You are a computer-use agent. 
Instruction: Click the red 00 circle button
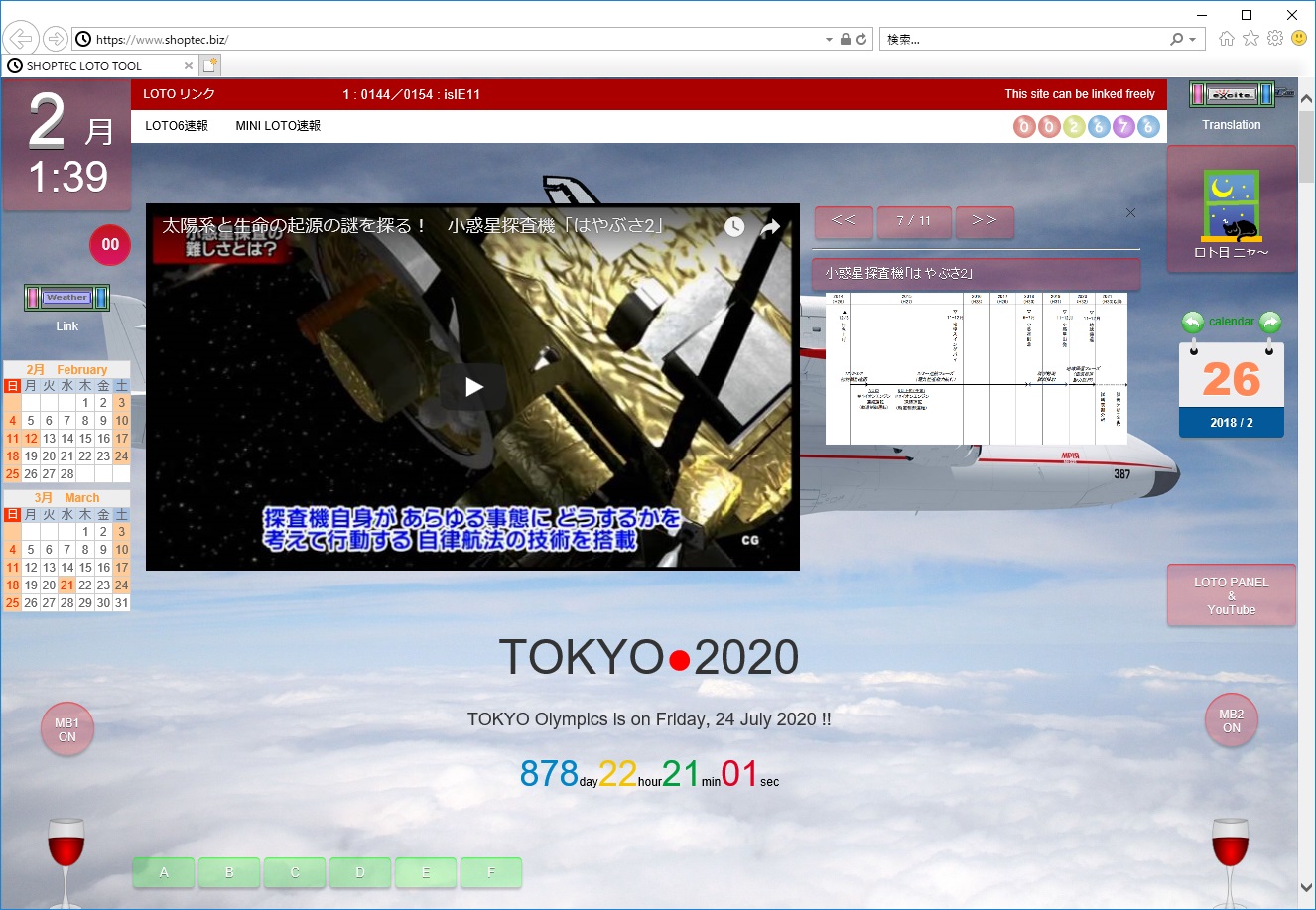coord(110,245)
